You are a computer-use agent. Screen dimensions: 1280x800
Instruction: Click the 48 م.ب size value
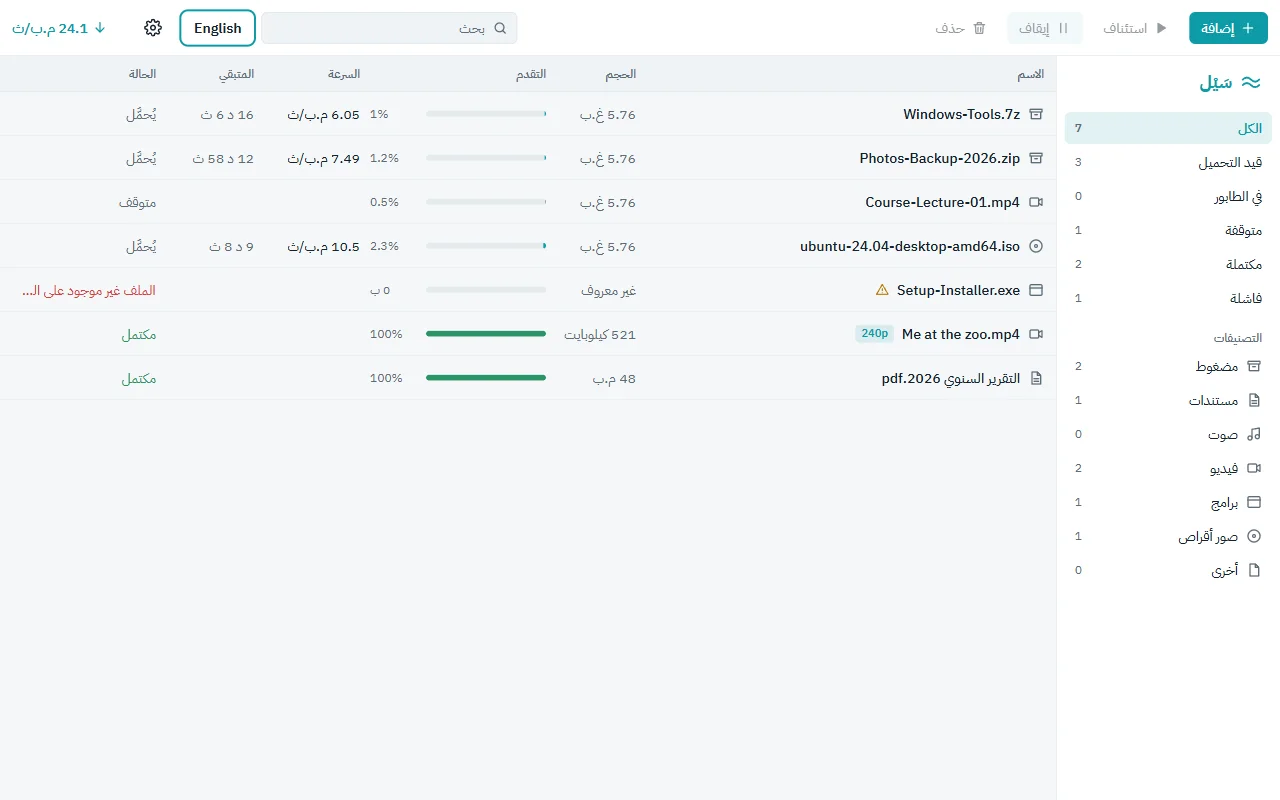(613, 378)
